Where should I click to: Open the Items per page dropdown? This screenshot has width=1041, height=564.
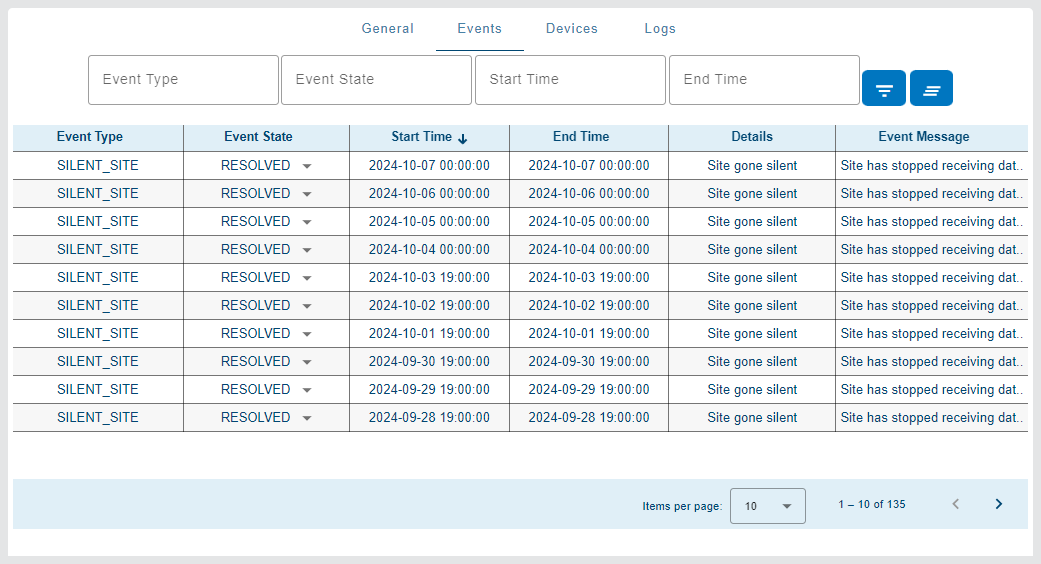767,506
